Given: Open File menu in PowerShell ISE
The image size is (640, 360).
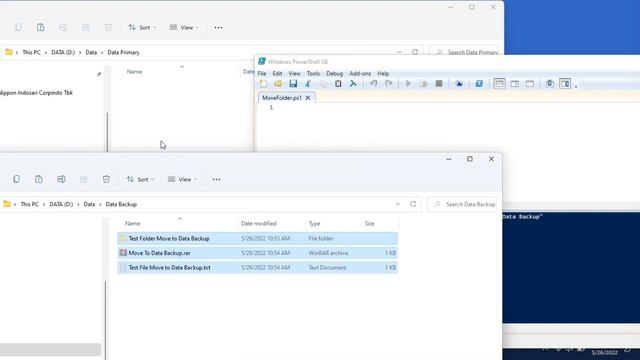Looking at the screenshot, I should click(x=262, y=73).
